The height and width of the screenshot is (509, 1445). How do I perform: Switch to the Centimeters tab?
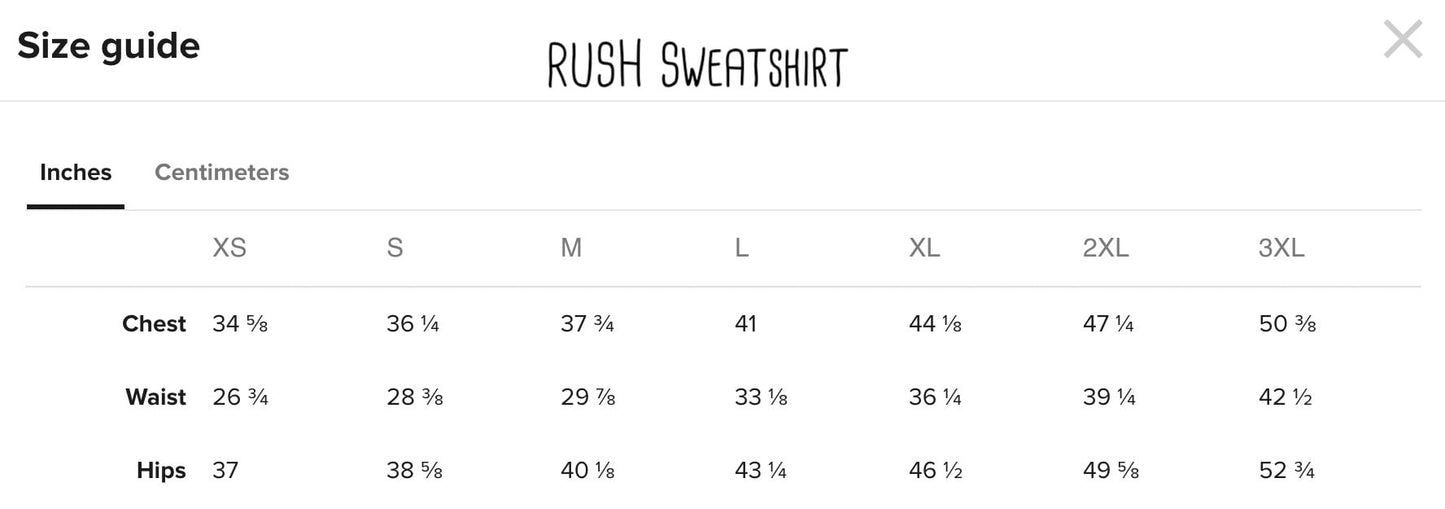coord(222,172)
